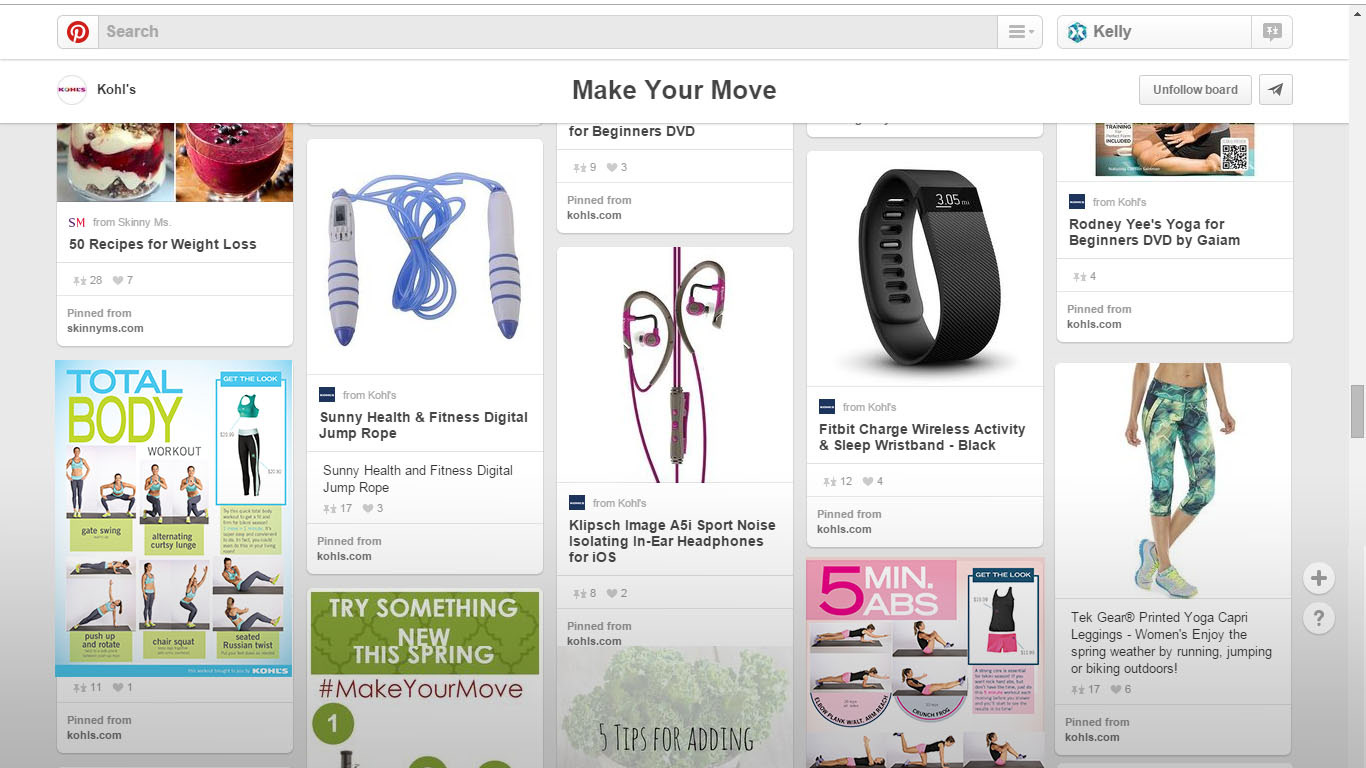1366x768 pixels.
Task: Click like heart on Fitbit pin
Action: click(x=868, y=481)
